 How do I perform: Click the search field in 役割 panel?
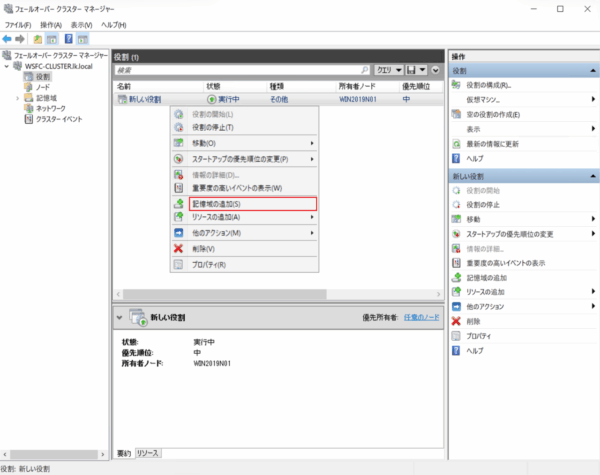tap(243, 70)
